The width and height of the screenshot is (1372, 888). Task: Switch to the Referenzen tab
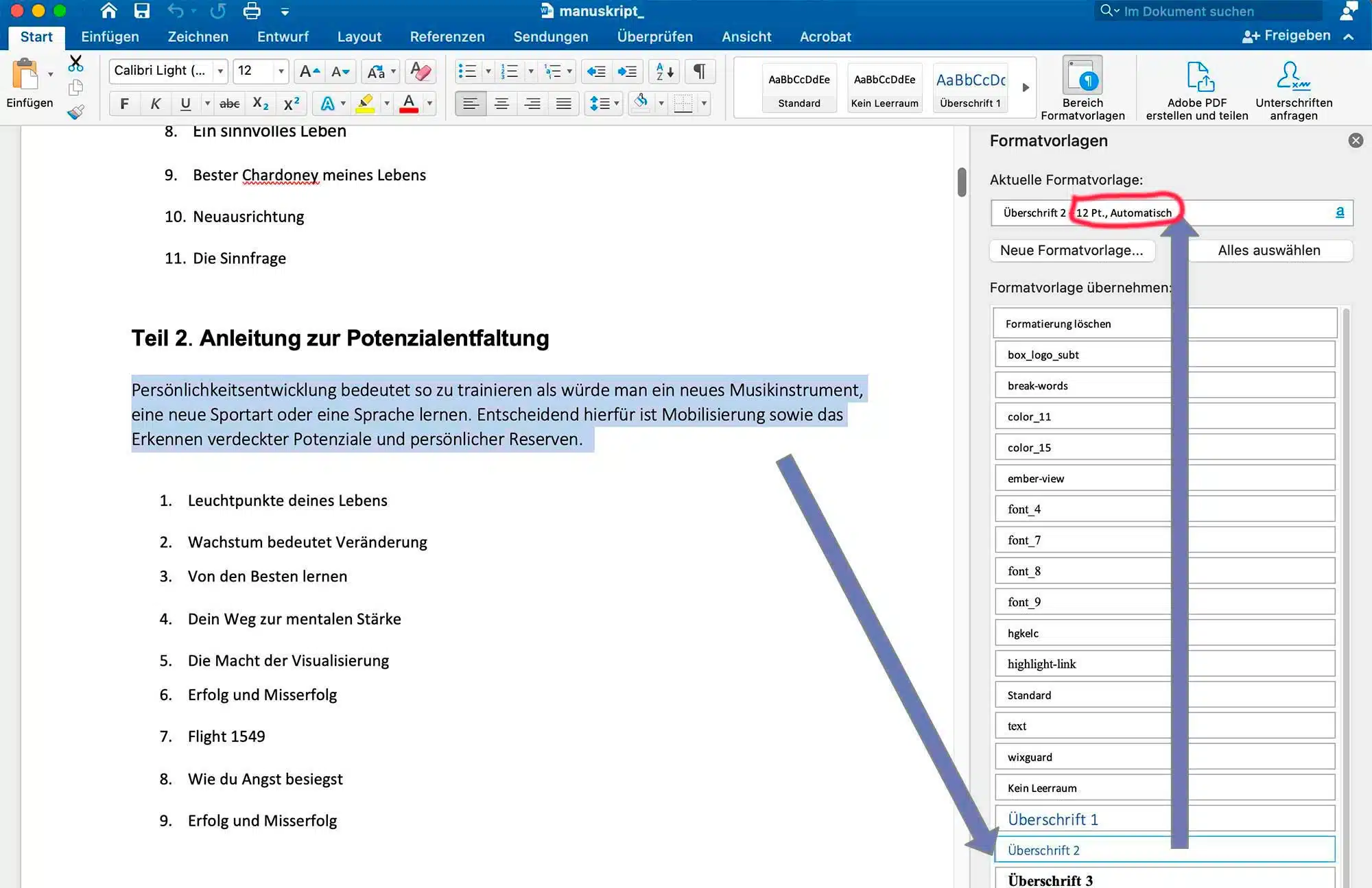[x=447, y=36]
